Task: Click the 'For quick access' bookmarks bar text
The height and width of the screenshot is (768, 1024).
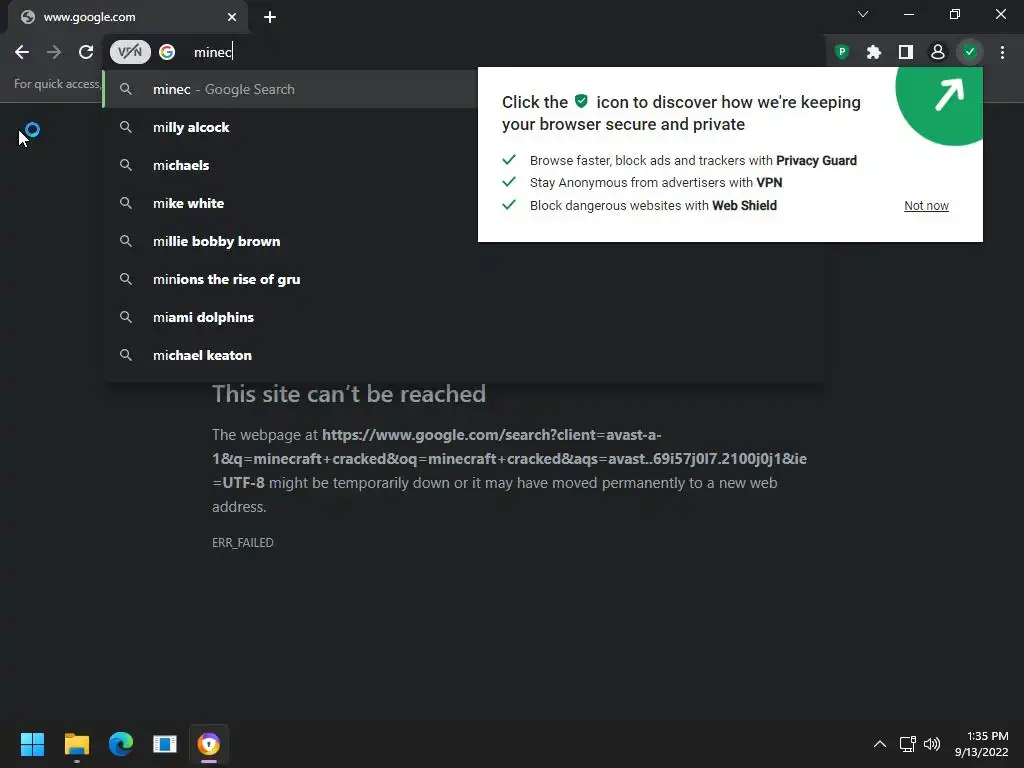Action: click(x=57, y=84)
